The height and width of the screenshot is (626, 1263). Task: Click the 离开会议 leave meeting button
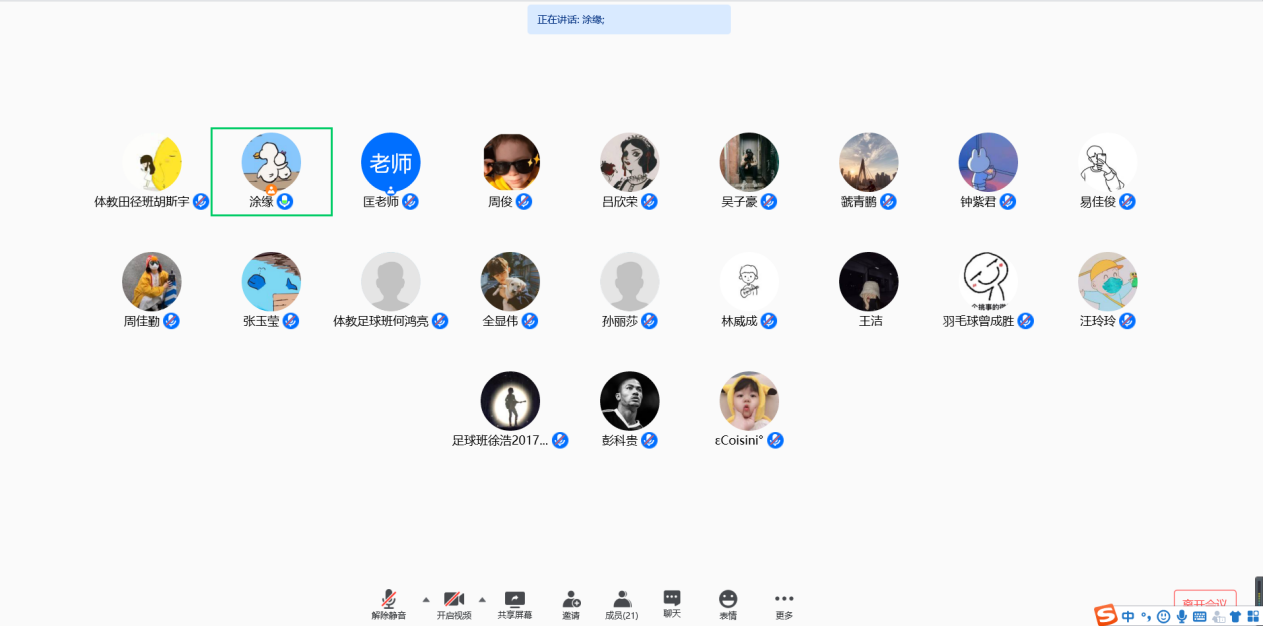coord(1204,602)
